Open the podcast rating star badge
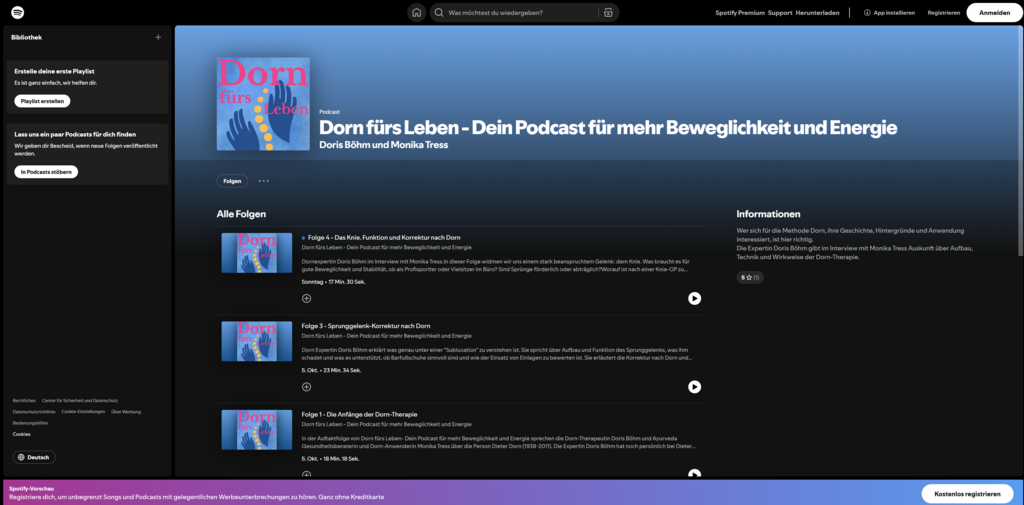The width and height of the screenshot is (1024, 505). tap(750, 277)
